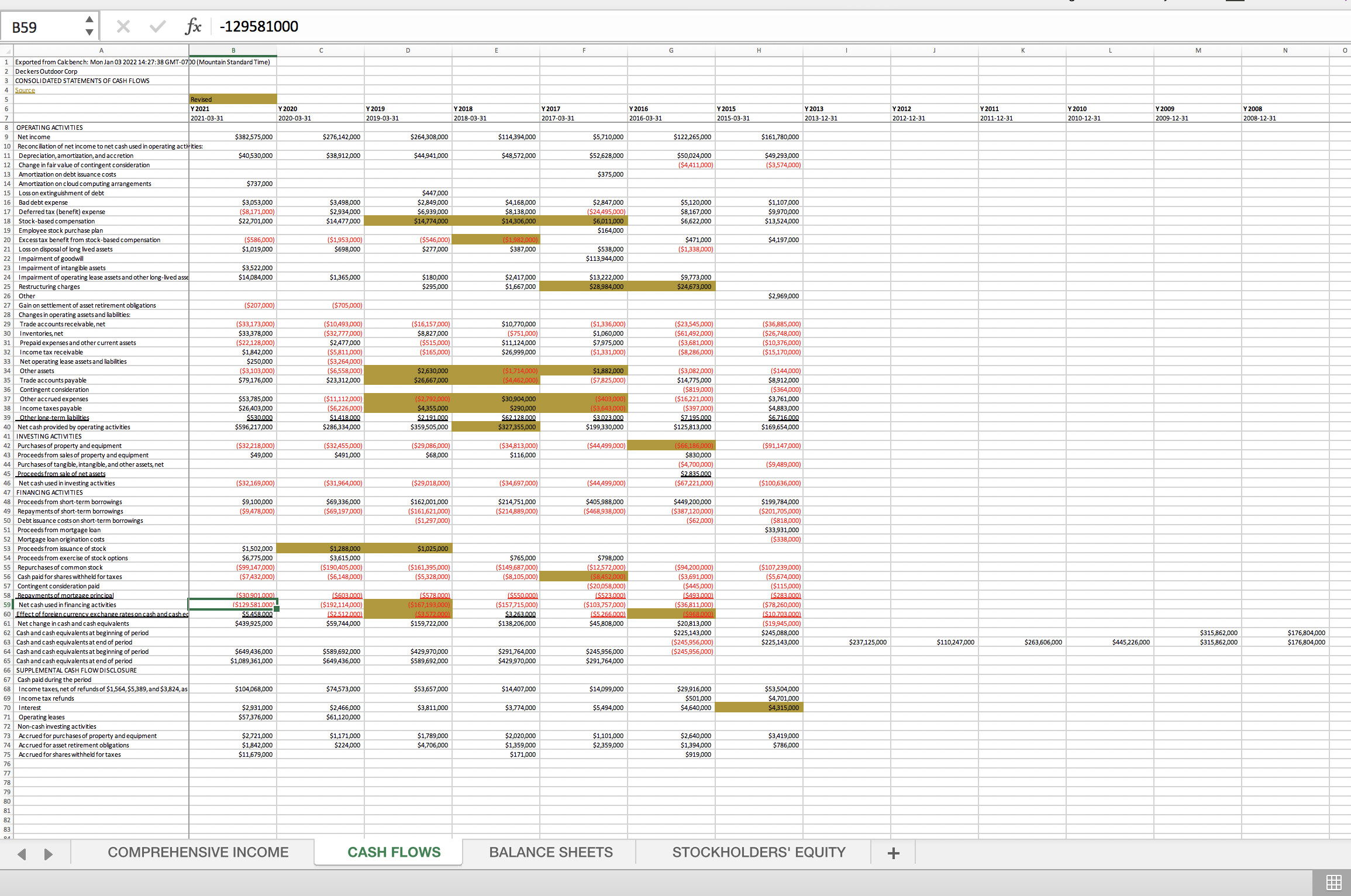
Task: Click the Normal view grid icon
Action: [x=1333, y=882]
